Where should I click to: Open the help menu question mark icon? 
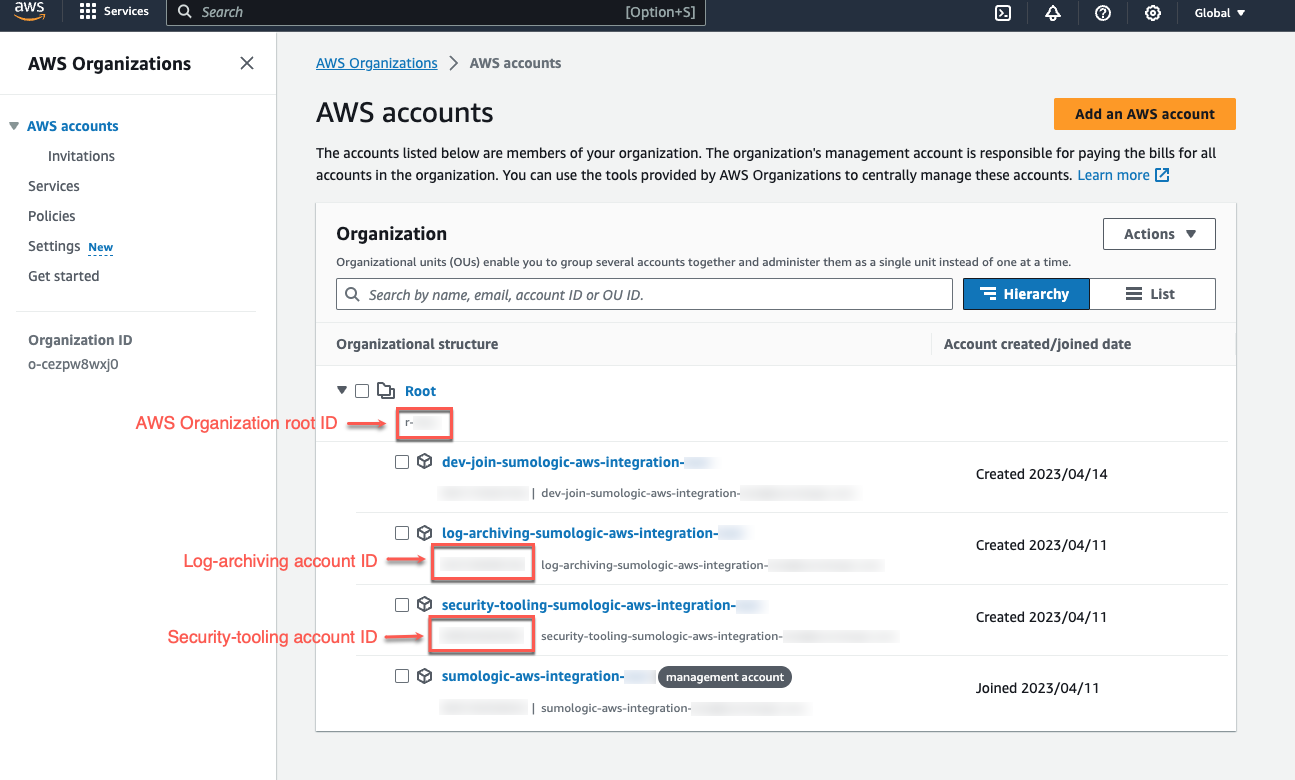pyautogui.click(x=1103, y=13)
